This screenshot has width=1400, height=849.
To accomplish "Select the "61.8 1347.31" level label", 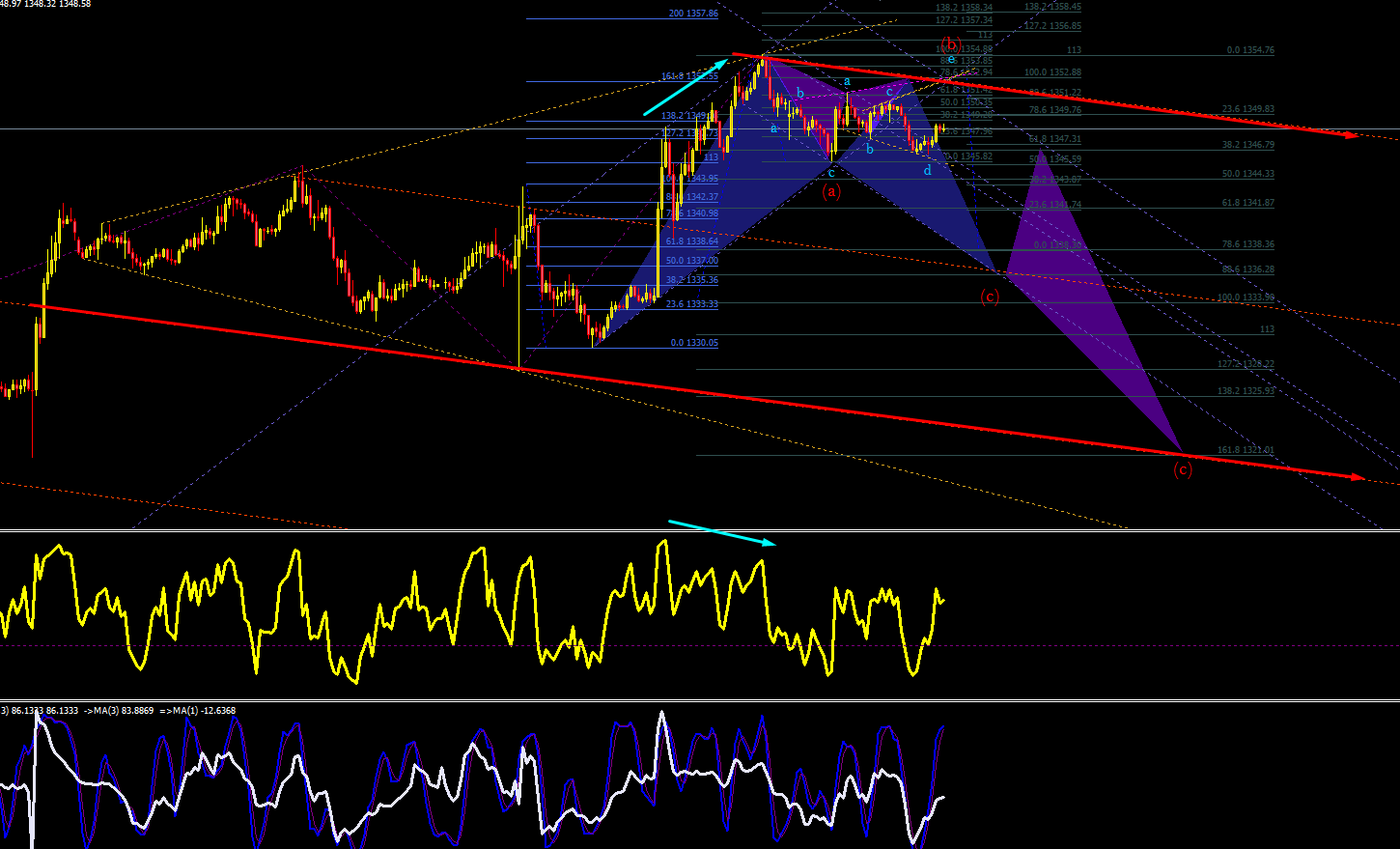I will coord(1055,139).
